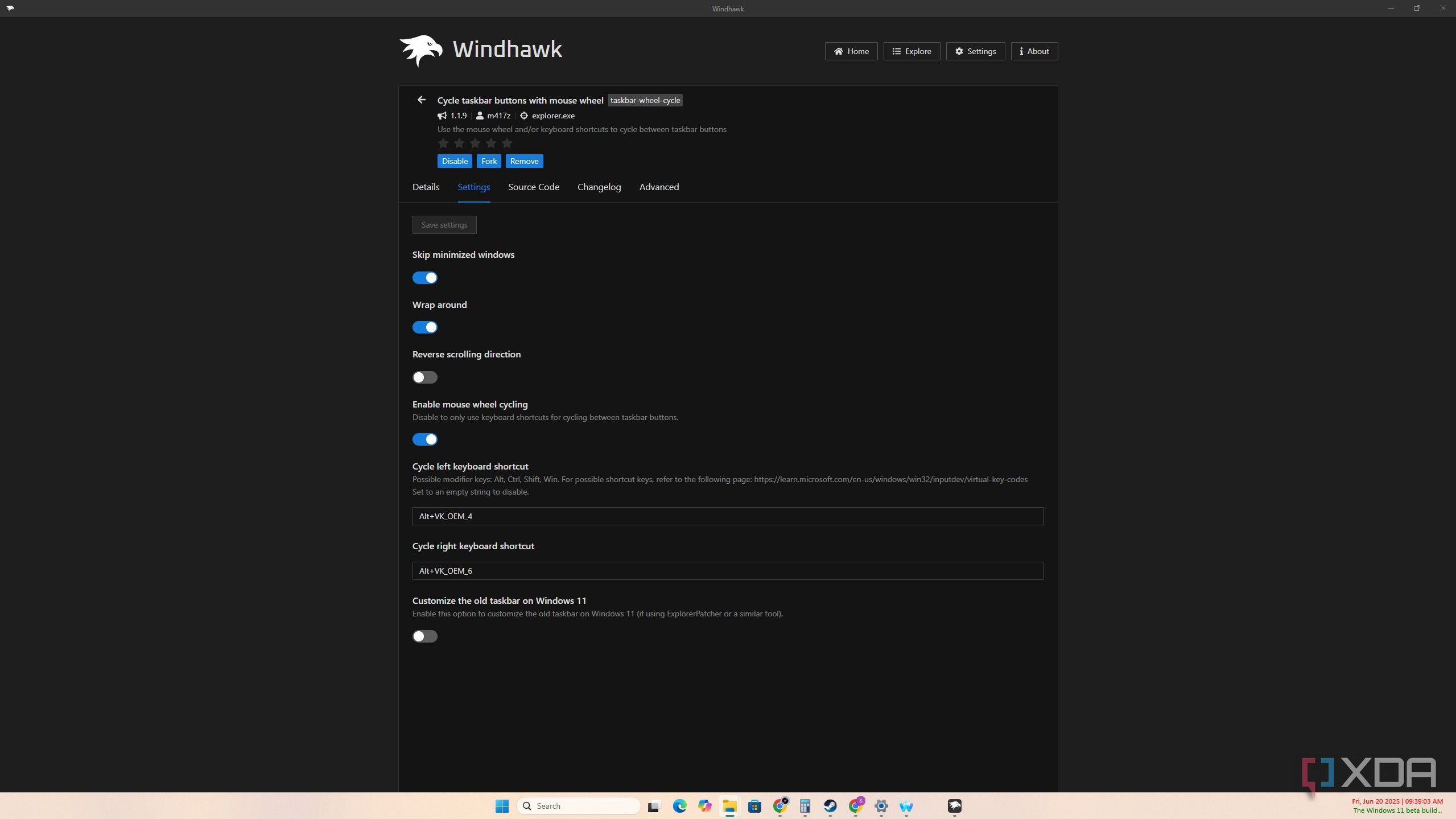
Task: Click the taskbar Search box
Action: pyautogui.click(x=578, y=806)
